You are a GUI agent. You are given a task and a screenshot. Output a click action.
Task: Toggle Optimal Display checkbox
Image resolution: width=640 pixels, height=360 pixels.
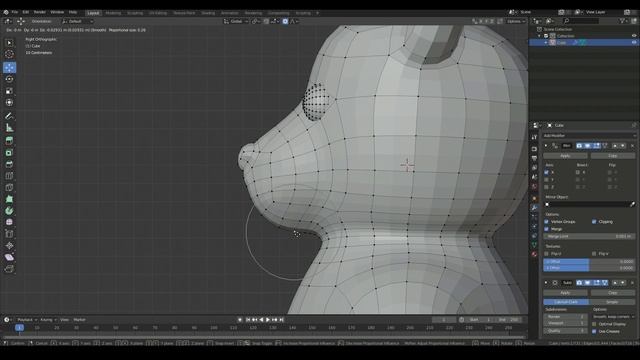click(594, 324)
